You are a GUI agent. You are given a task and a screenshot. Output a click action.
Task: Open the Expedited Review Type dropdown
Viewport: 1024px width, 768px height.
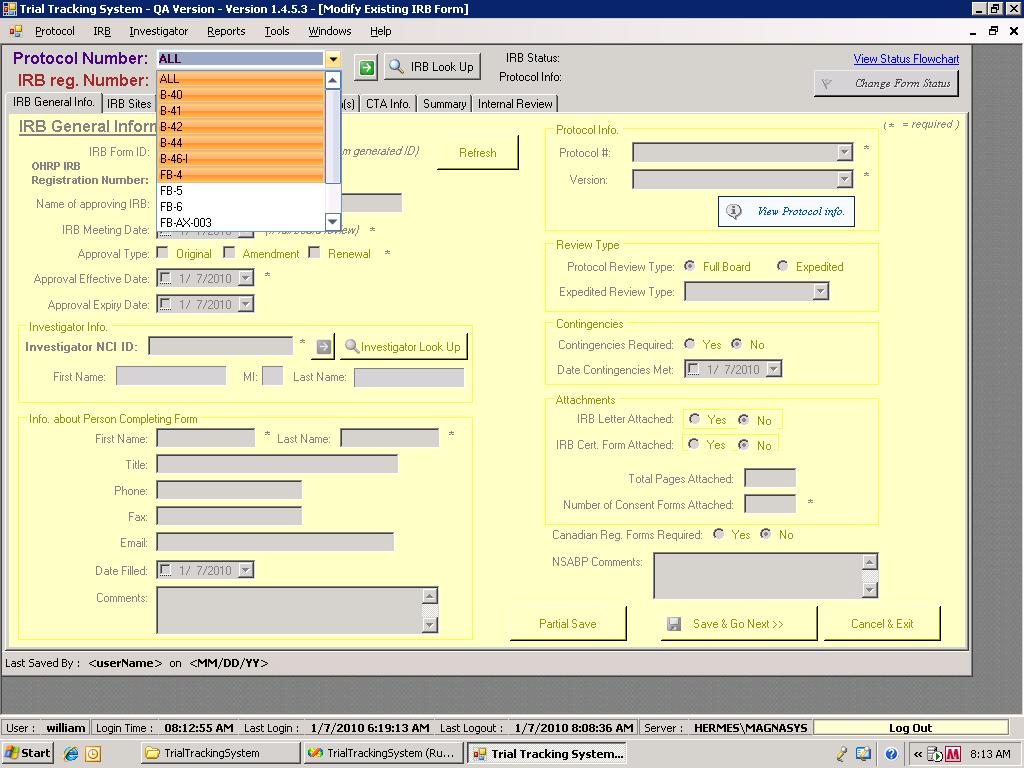click(x=821, y=291)
